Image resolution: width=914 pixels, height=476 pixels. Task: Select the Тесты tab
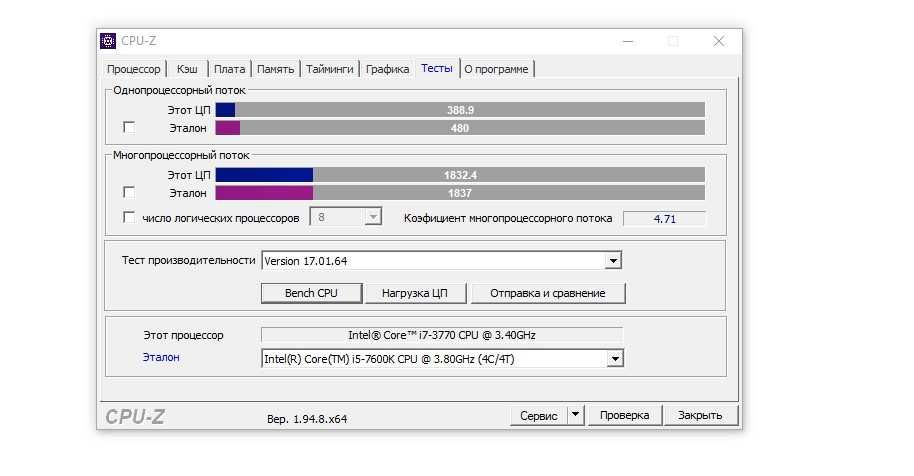click(437, 68)
